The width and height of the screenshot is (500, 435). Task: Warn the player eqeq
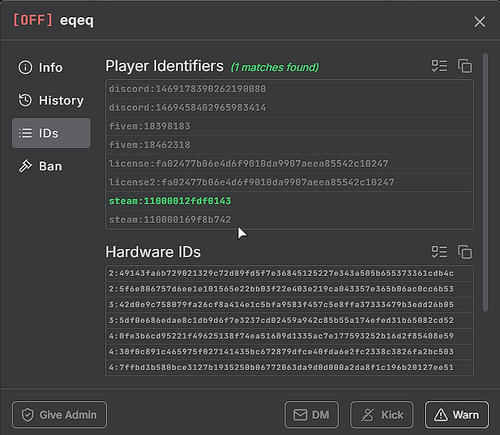point(457,415)
